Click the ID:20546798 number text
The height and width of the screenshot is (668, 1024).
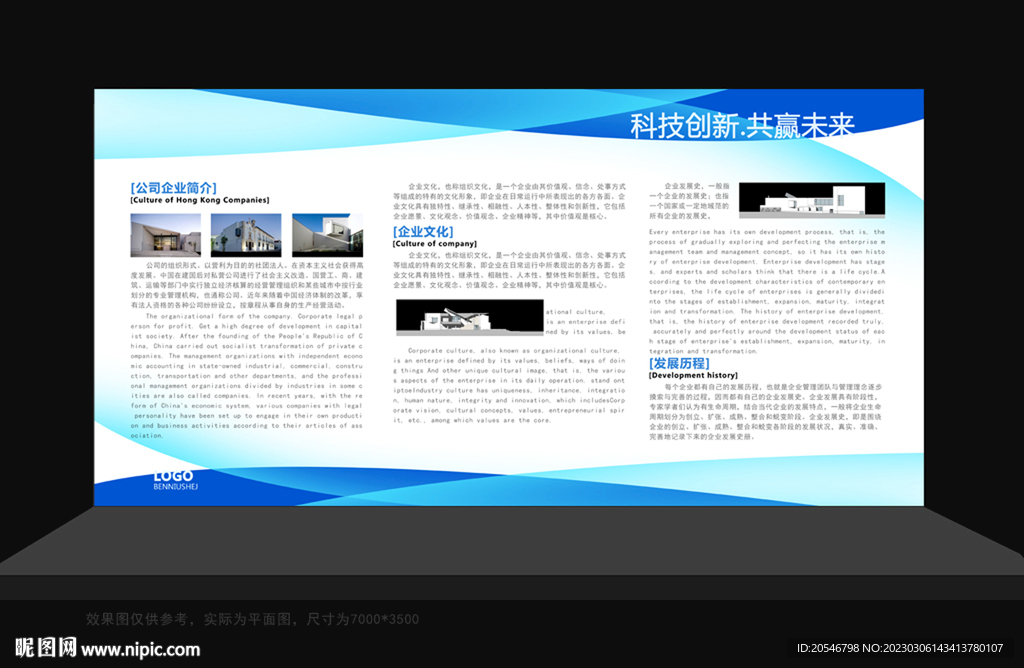coord(827,648)
